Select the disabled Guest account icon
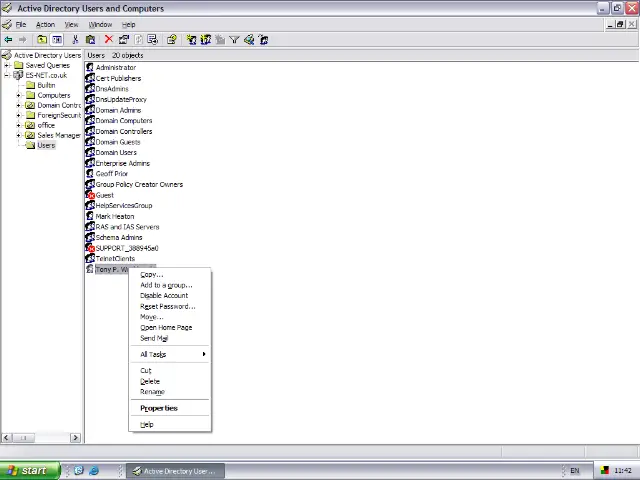 coord(90,195)
